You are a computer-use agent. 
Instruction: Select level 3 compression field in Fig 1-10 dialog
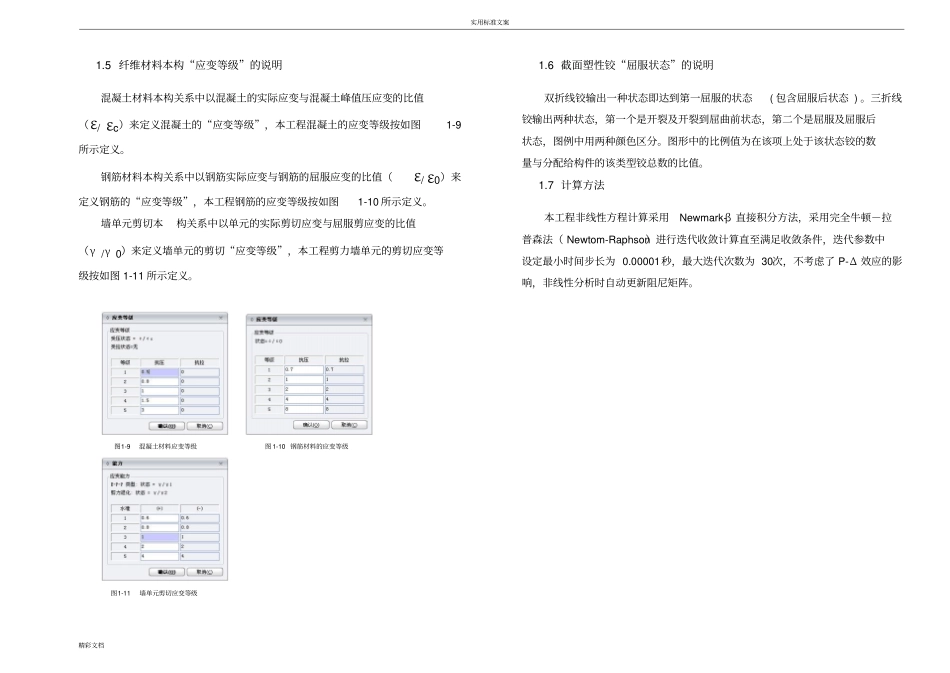pyautogui.click(x=304, y=389)
